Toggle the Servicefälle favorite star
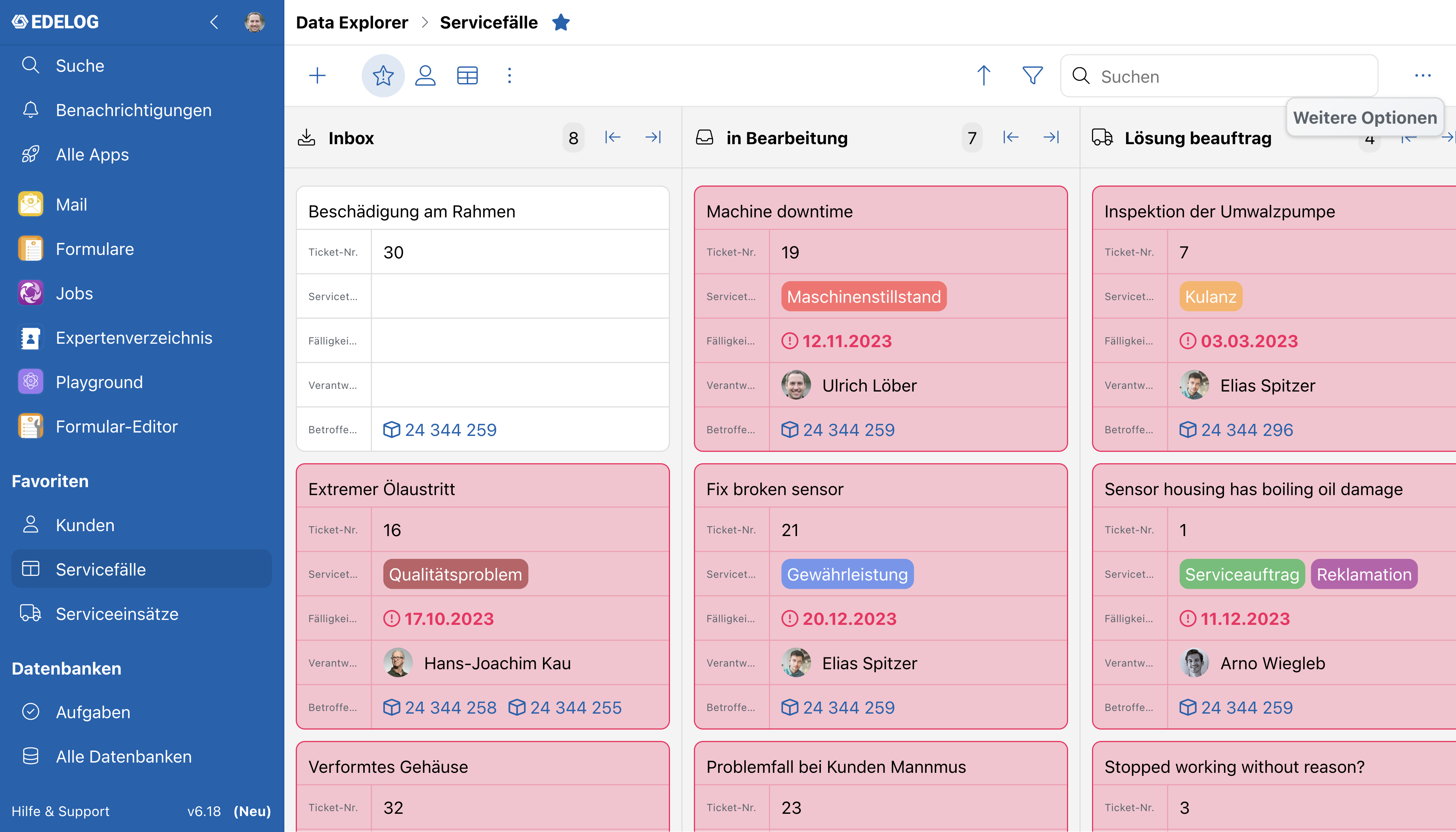This screenshot has width=1456, height=832. tap(561, 22)
